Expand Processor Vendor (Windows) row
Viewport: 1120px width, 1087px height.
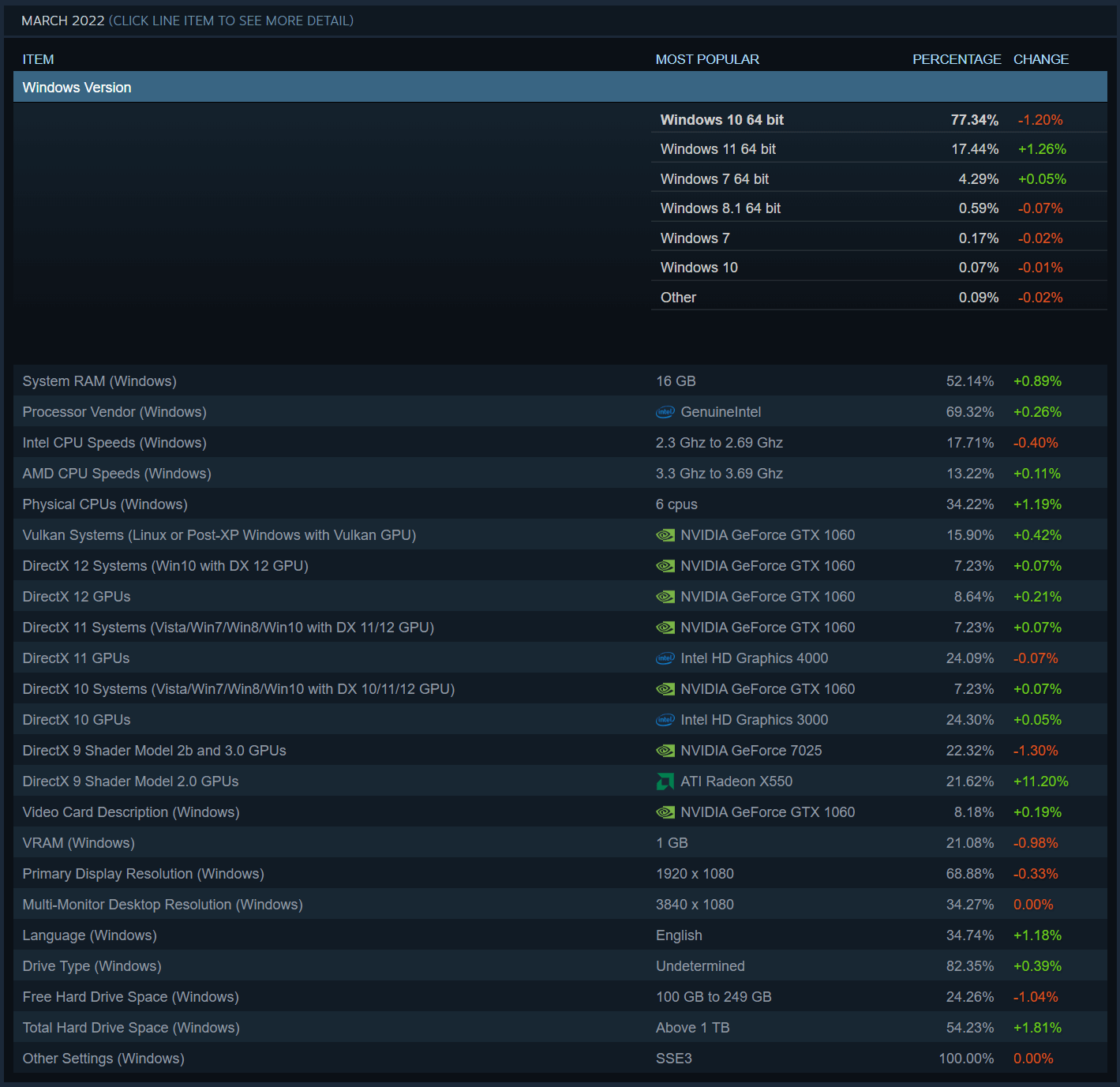pos(560,411)
